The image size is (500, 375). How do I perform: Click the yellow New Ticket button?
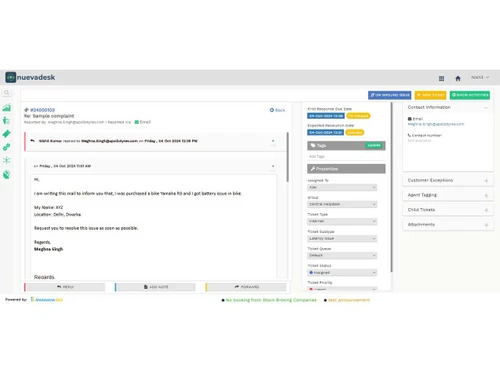pos(430,95)
